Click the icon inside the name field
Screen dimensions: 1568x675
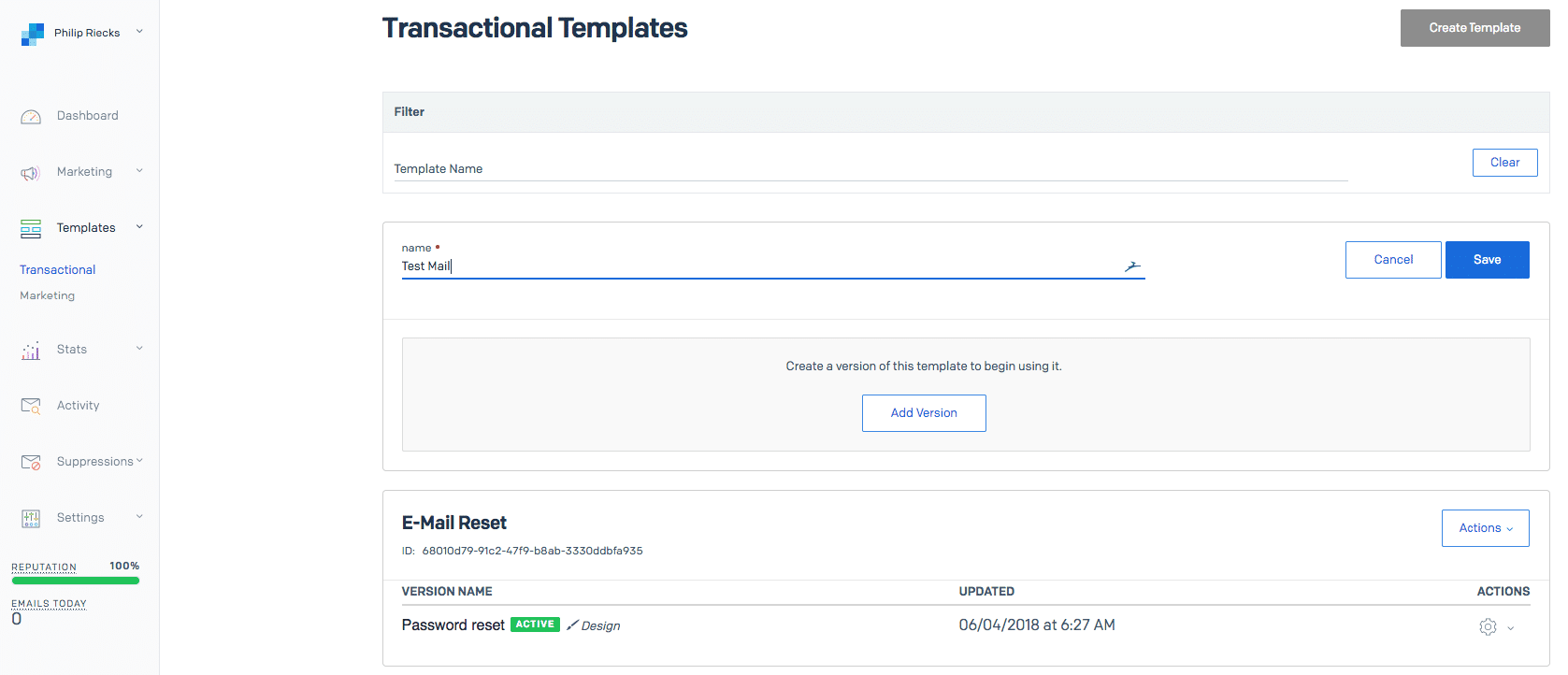point(1132,266)
